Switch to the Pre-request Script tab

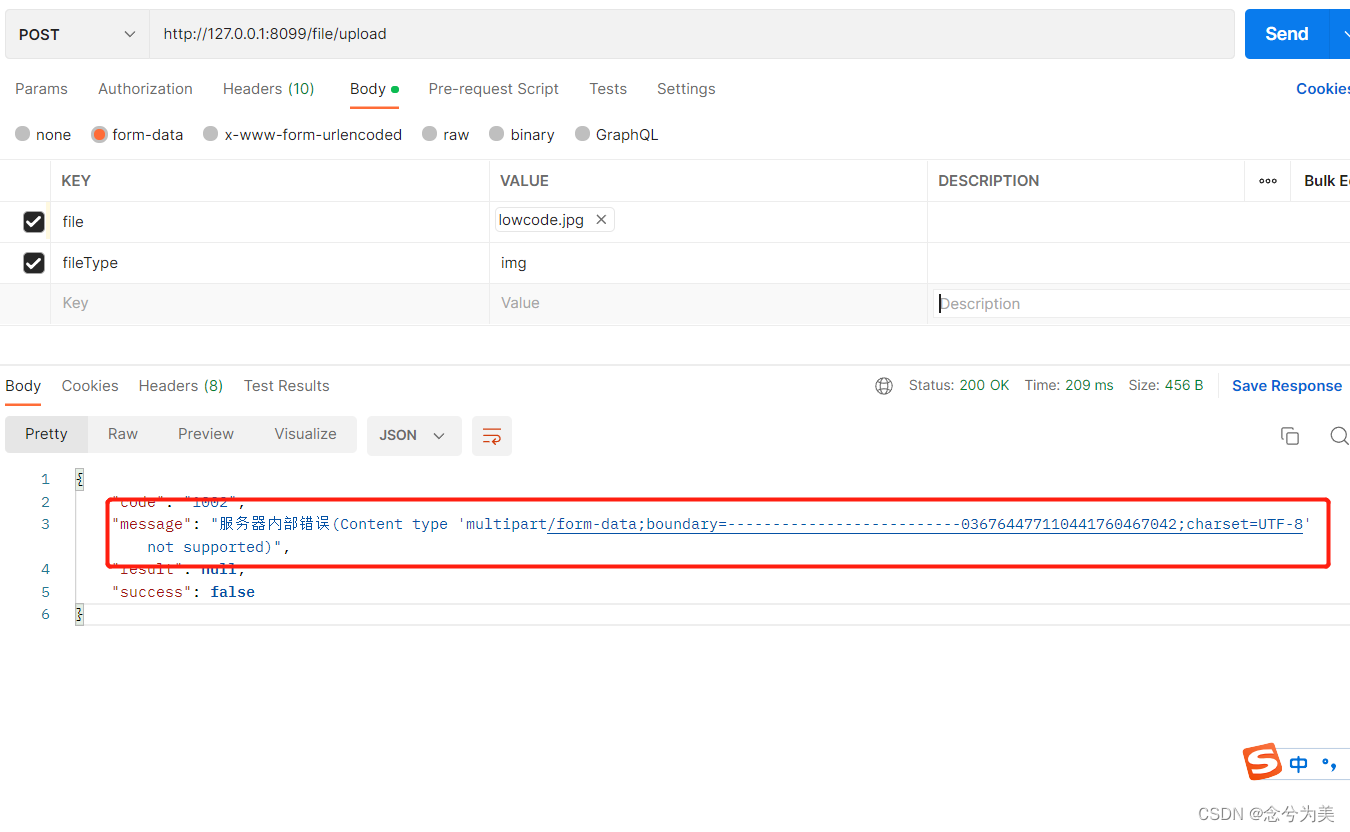(493, 89)
